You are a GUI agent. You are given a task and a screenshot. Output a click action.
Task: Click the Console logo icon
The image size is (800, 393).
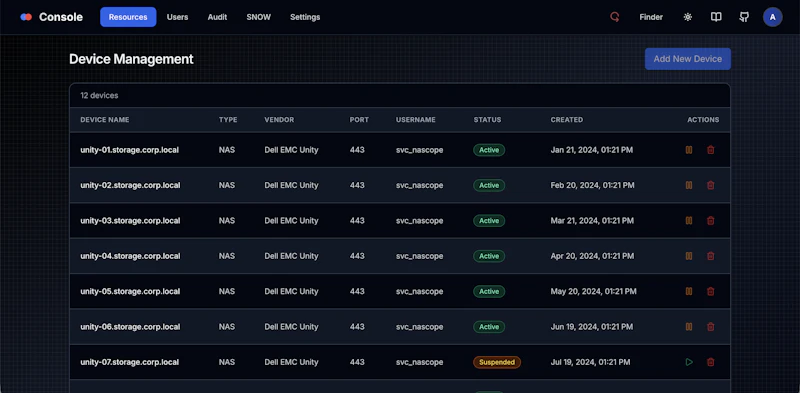pyautogui.click(x=26, y=17)
